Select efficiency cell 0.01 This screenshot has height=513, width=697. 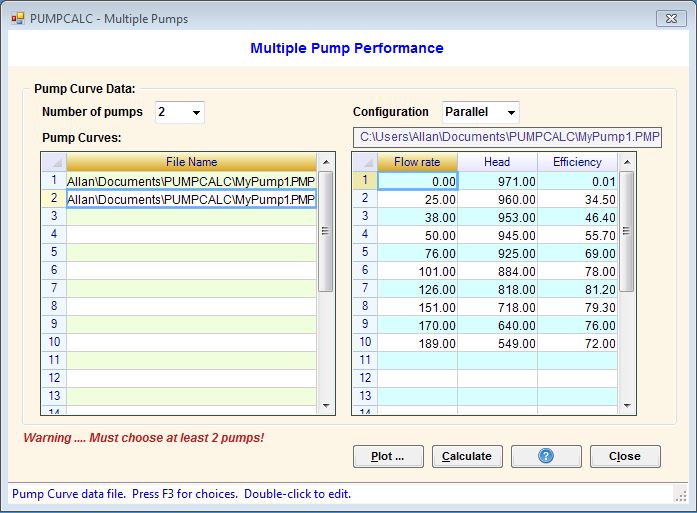577,181
